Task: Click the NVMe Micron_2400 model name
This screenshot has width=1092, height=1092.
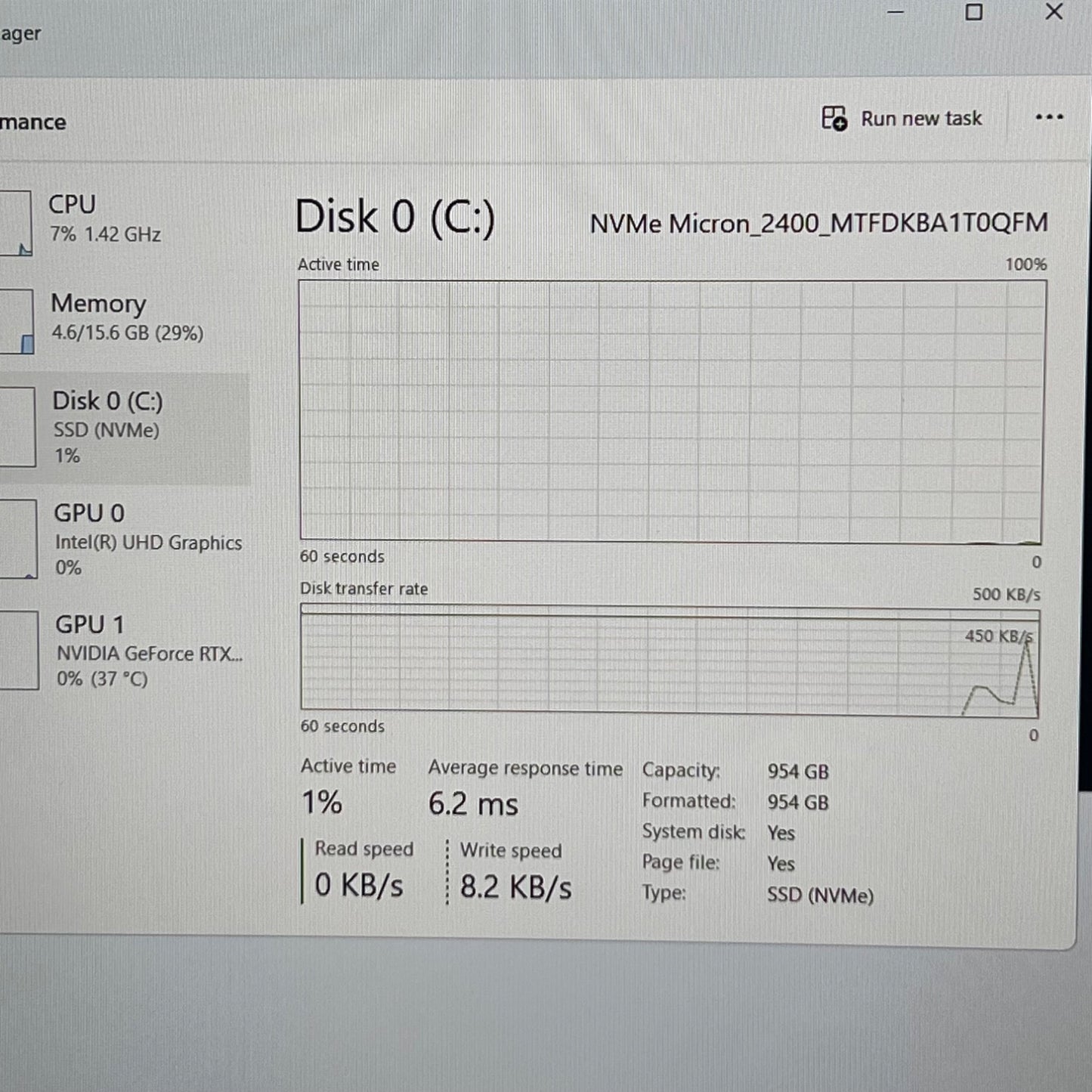Action: (x=818, y=223)
